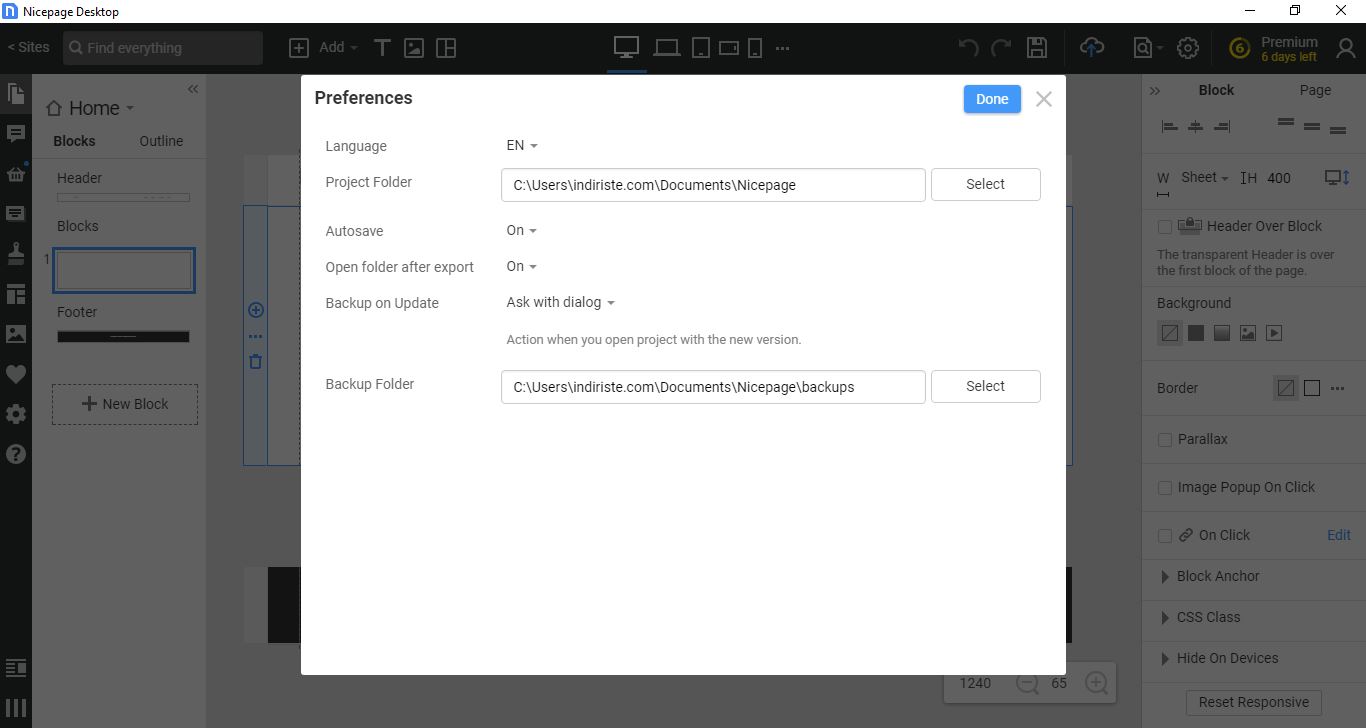
Task: Go back to Sites
Action: point(28,47)
